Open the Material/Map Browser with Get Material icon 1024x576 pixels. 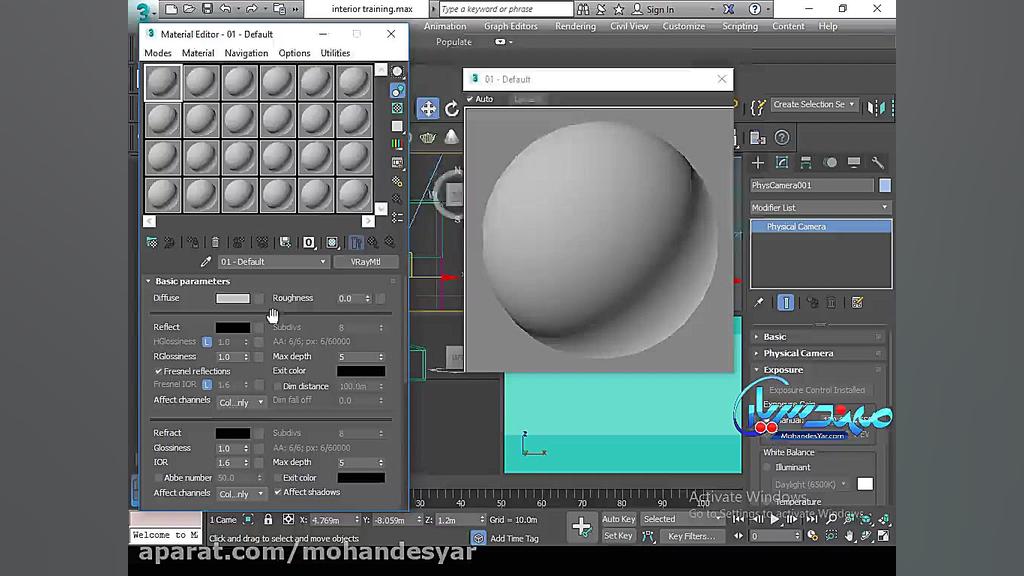(152, 242)
